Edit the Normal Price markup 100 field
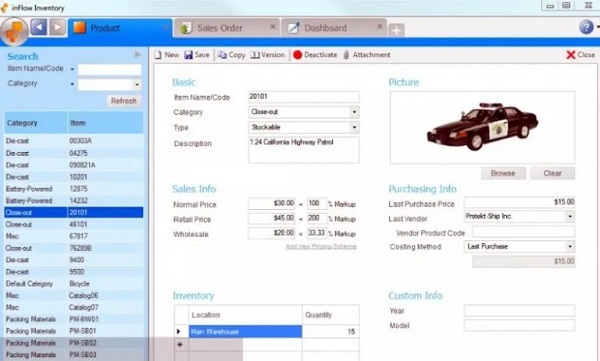Image resolution: width=600 pixels, height=361 pixels. [317, 203]
